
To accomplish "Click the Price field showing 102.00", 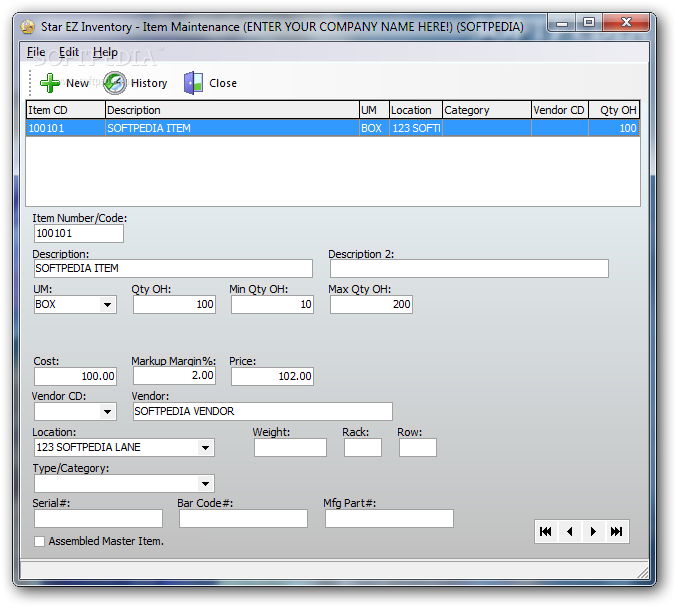I will click(x=272, y=376).
